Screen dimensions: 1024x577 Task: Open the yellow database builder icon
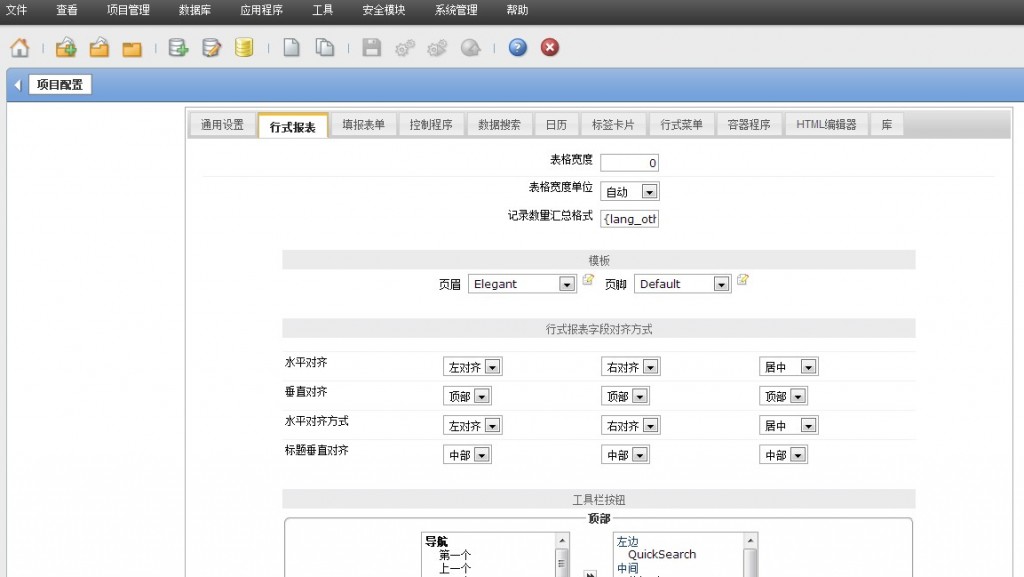(244, 48)
